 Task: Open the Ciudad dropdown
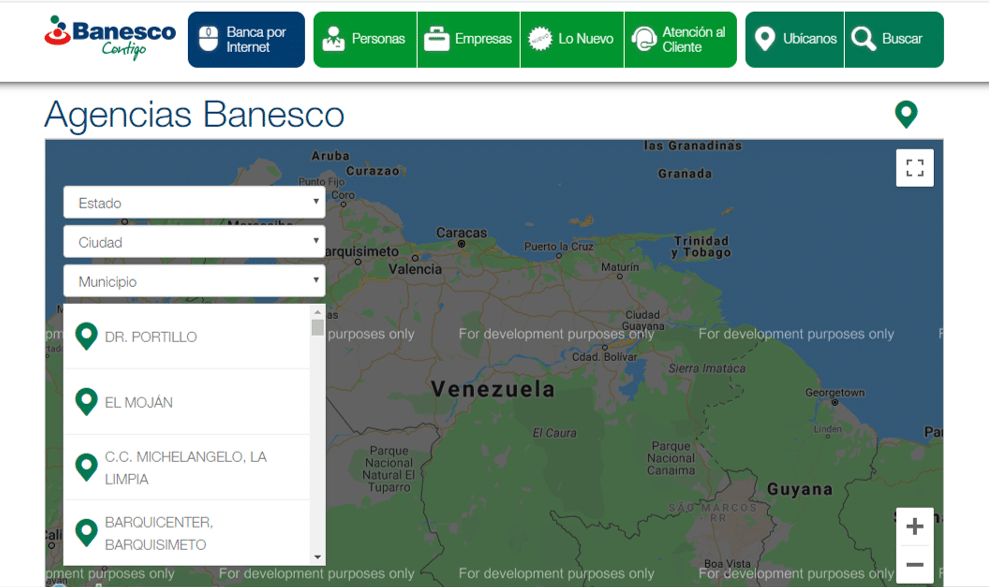click(x=194, y=242)
